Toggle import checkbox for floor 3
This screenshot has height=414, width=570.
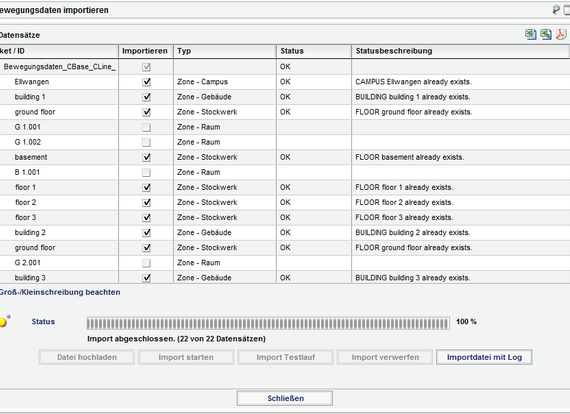146,218
